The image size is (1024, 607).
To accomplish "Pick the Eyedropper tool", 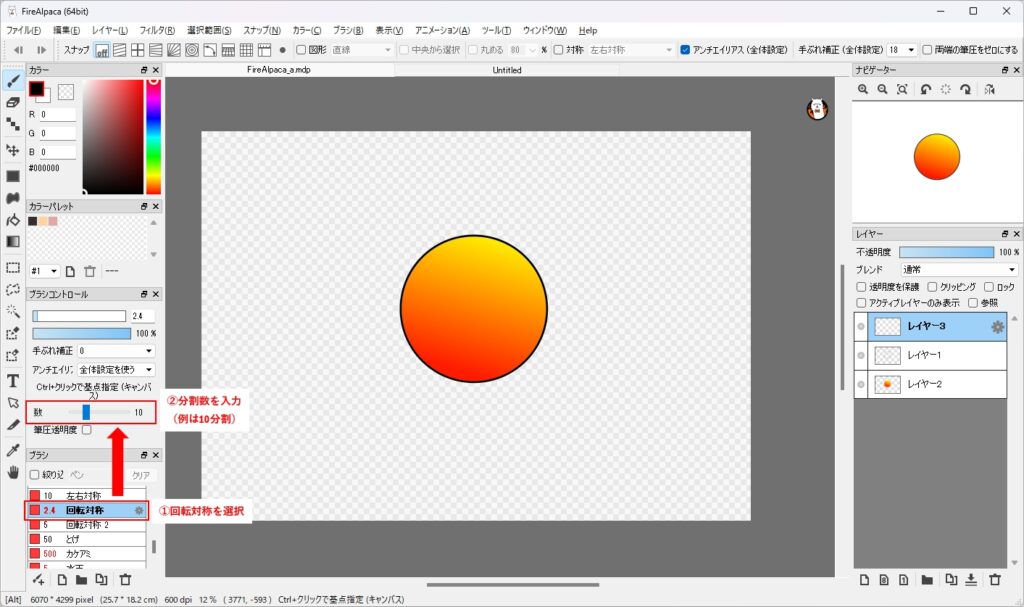I will click(13, 449).
